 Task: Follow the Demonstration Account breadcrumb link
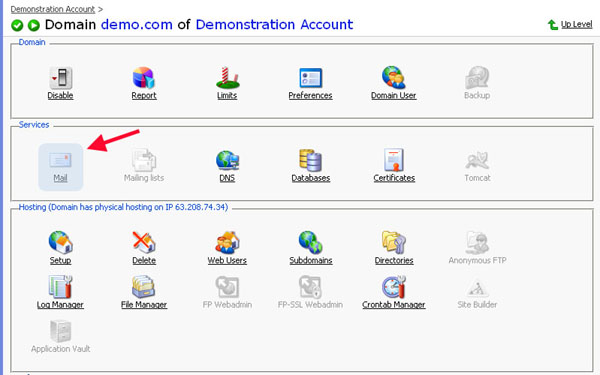53,9
